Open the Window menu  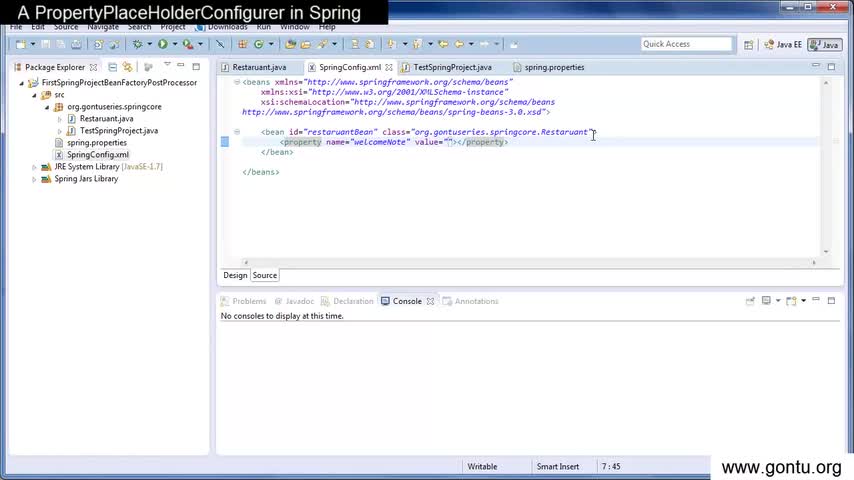point(295,27)
